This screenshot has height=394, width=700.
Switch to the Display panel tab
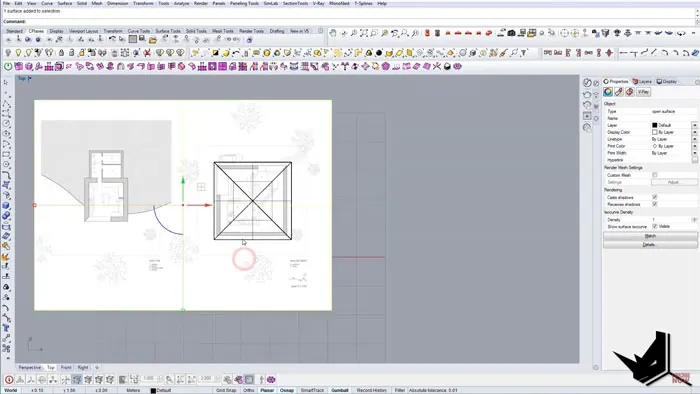(x=667, y=82)
